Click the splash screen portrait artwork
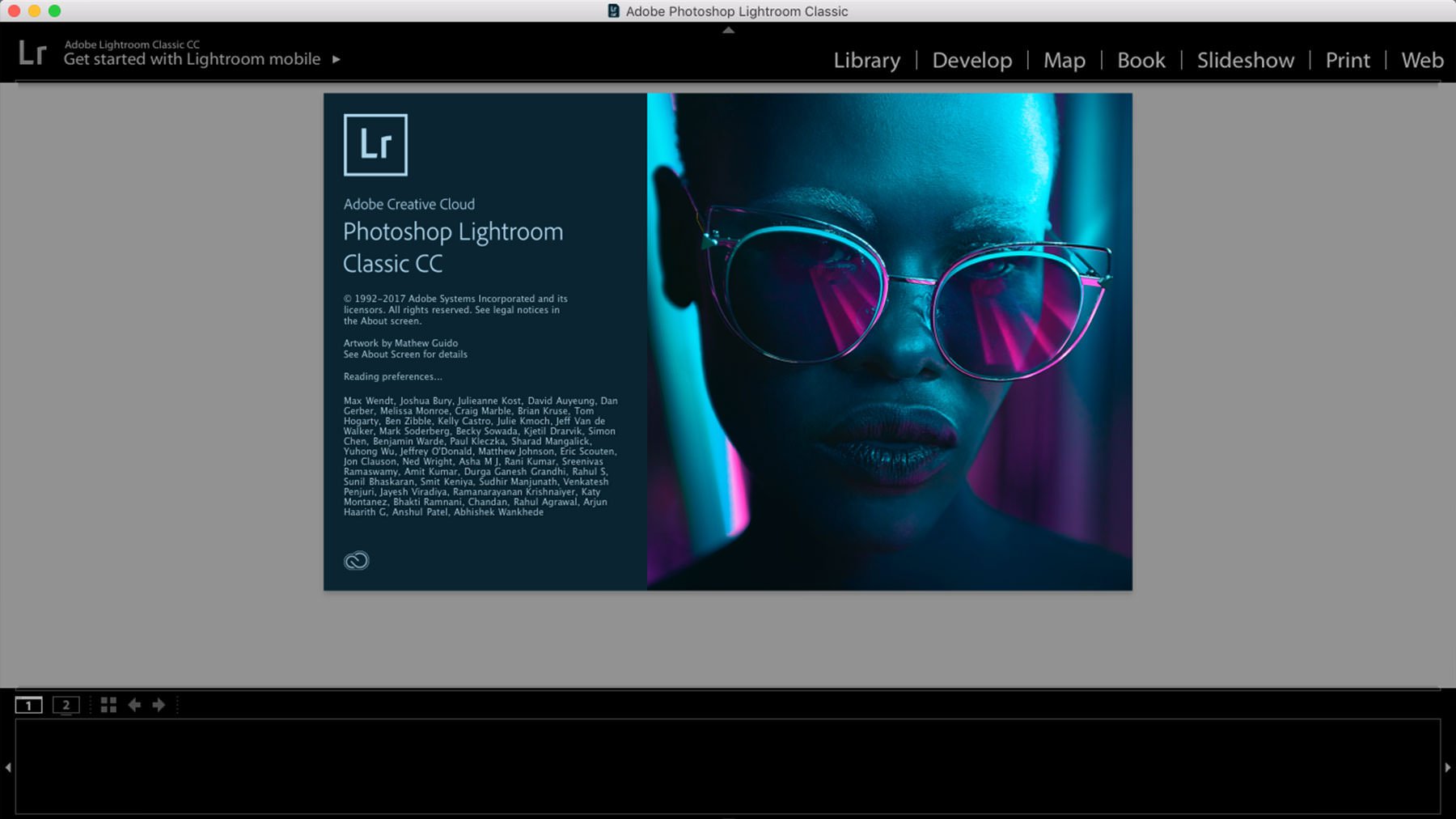 click(889, 342)
